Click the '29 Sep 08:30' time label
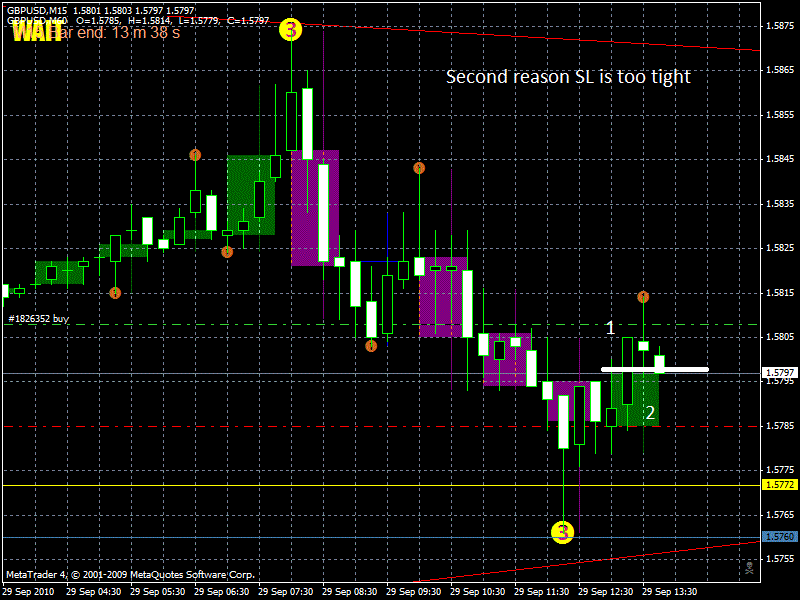 [349, 592]
